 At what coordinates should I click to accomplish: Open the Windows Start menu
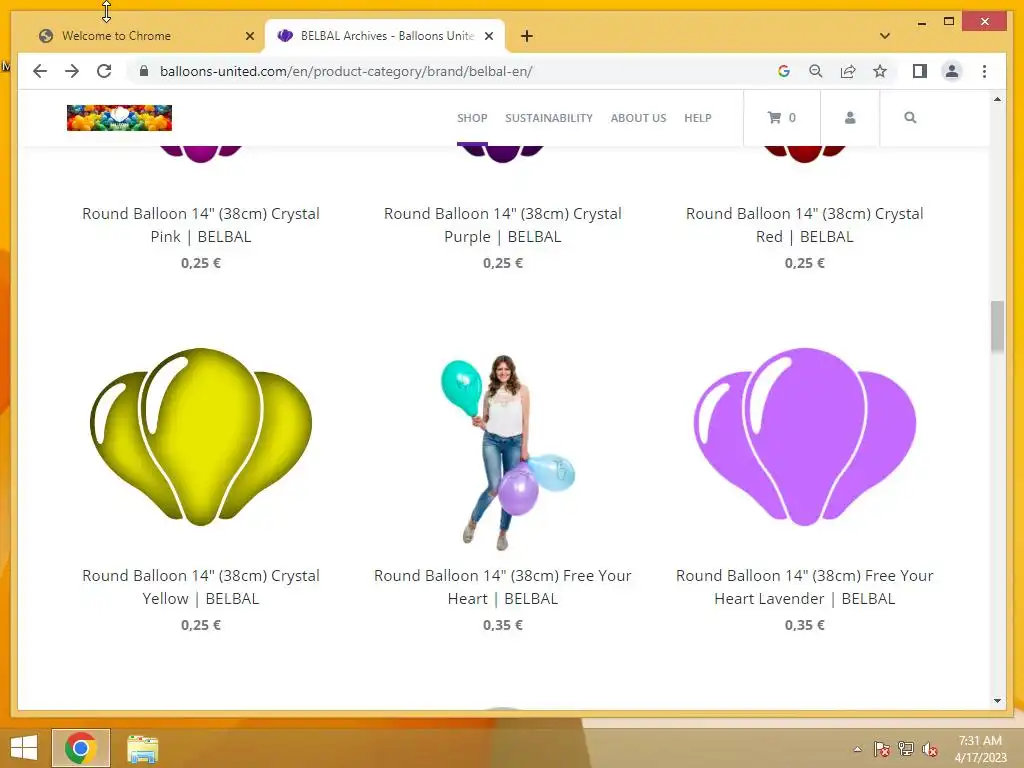(x=24, y=748)
